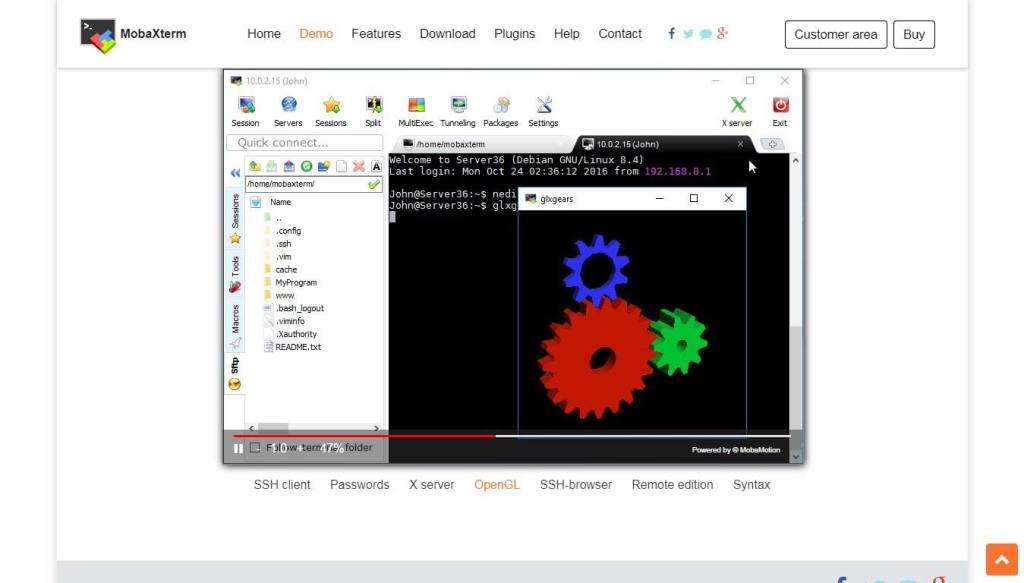Click the Customer area button

pos(836,35)
